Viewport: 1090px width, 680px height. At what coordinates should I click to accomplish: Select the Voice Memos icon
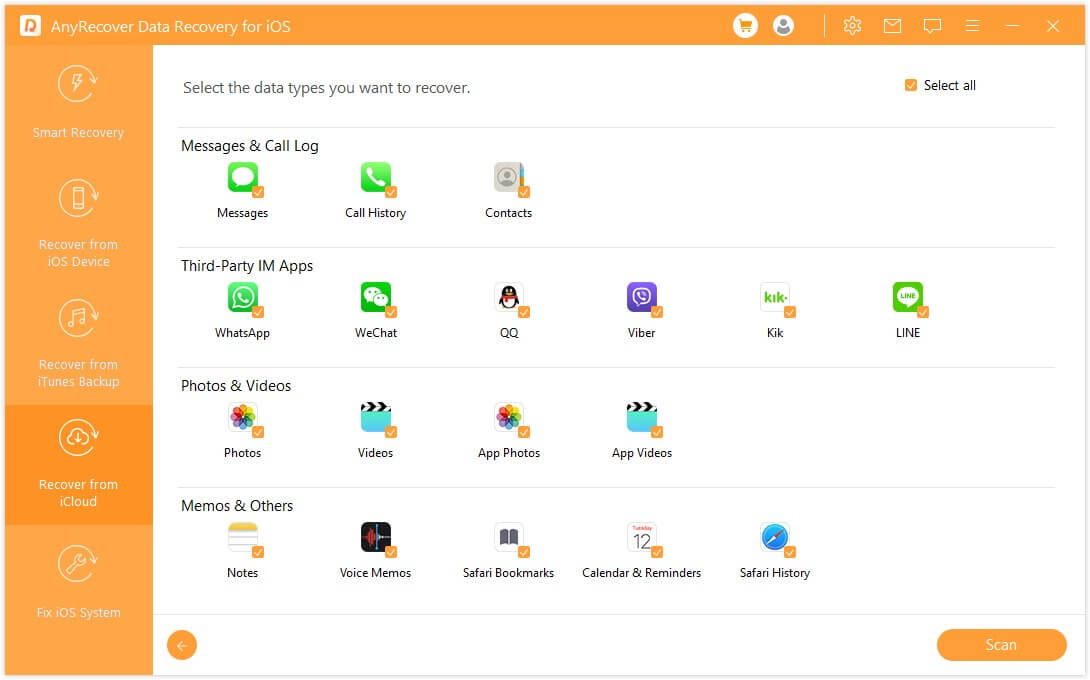click(375, 537)
